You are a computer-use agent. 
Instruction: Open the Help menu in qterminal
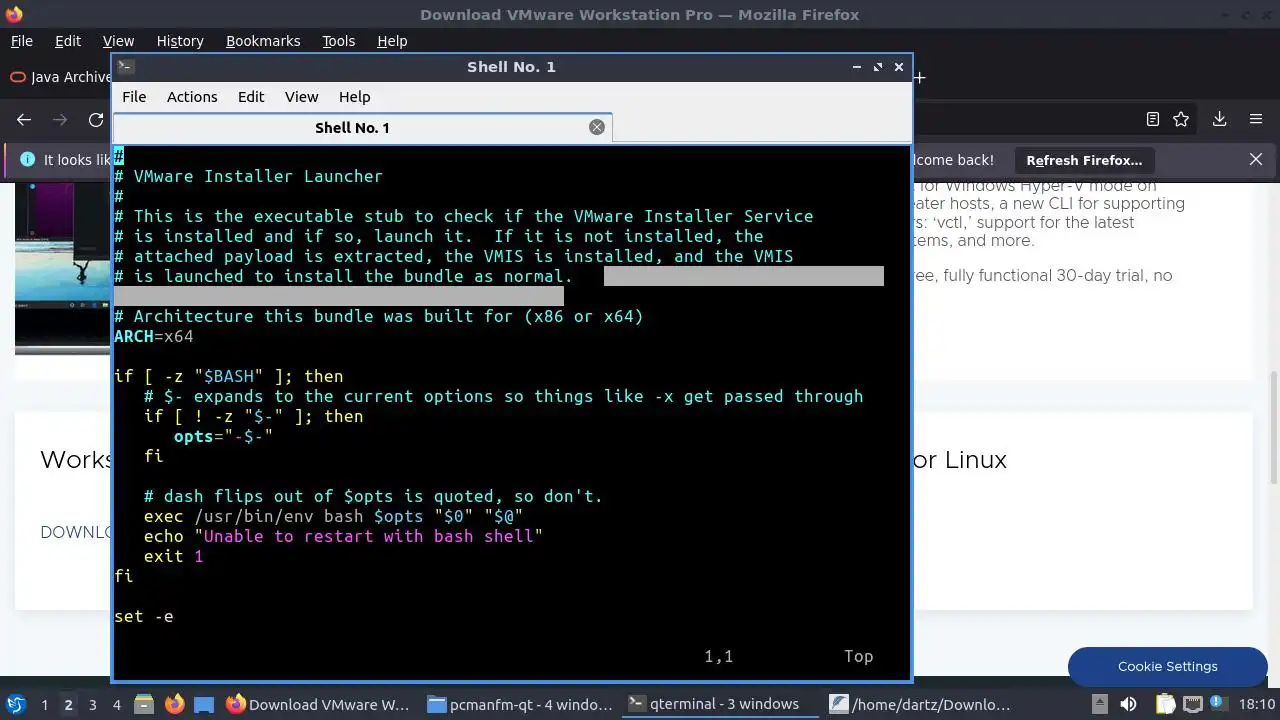tap(355, 97)
